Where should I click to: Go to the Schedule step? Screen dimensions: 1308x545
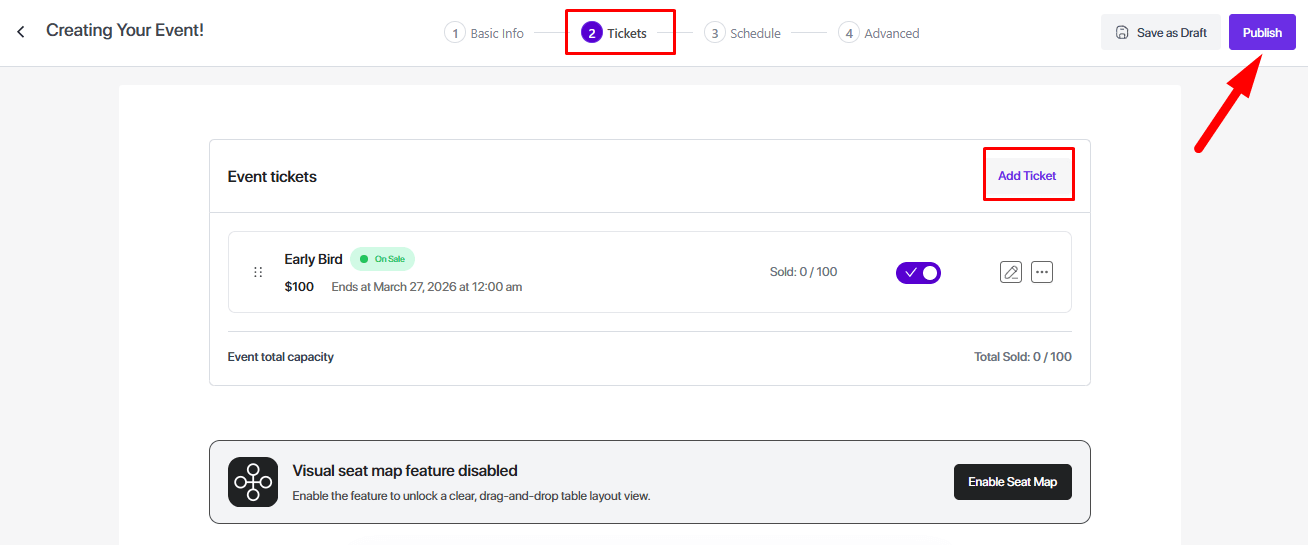pyautogui.click(x=755, y=33)
